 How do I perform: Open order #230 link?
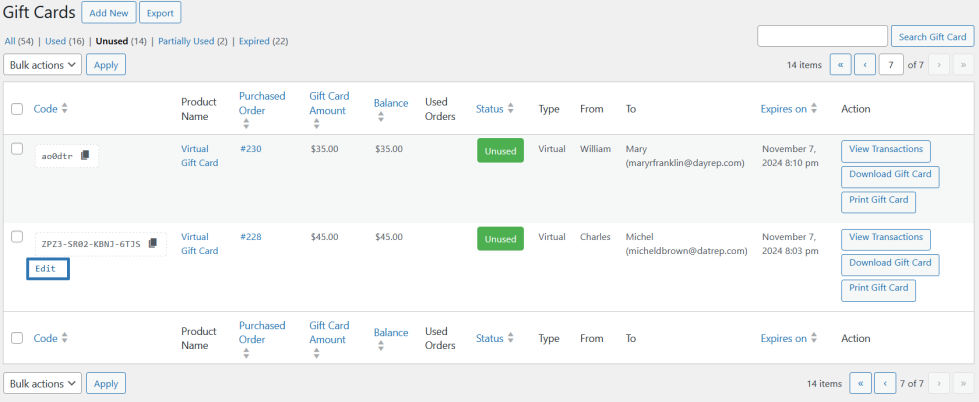pyautogui.click(x=249, y=149)
